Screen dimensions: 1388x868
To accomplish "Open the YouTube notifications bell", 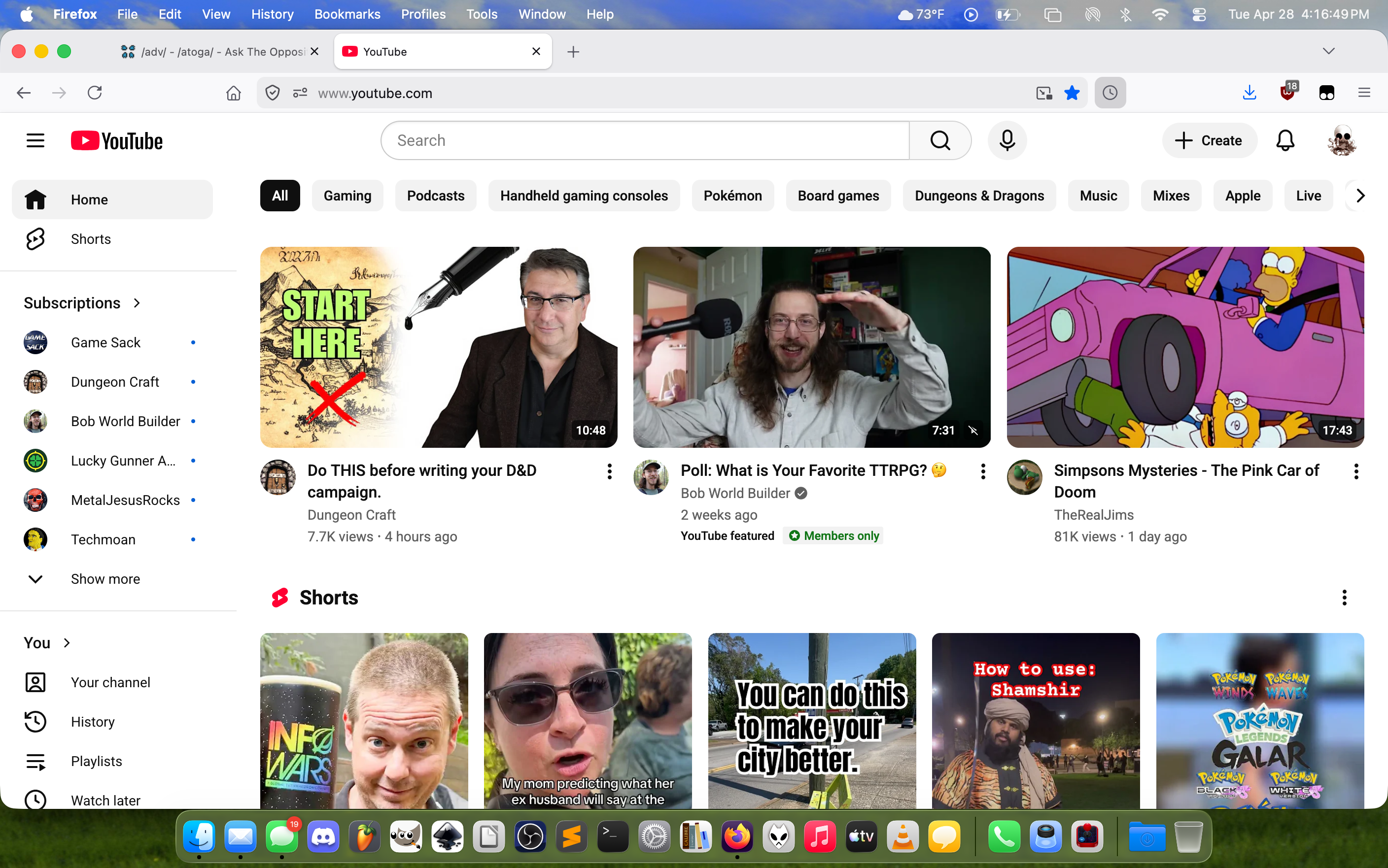I will pos(1284,141).
